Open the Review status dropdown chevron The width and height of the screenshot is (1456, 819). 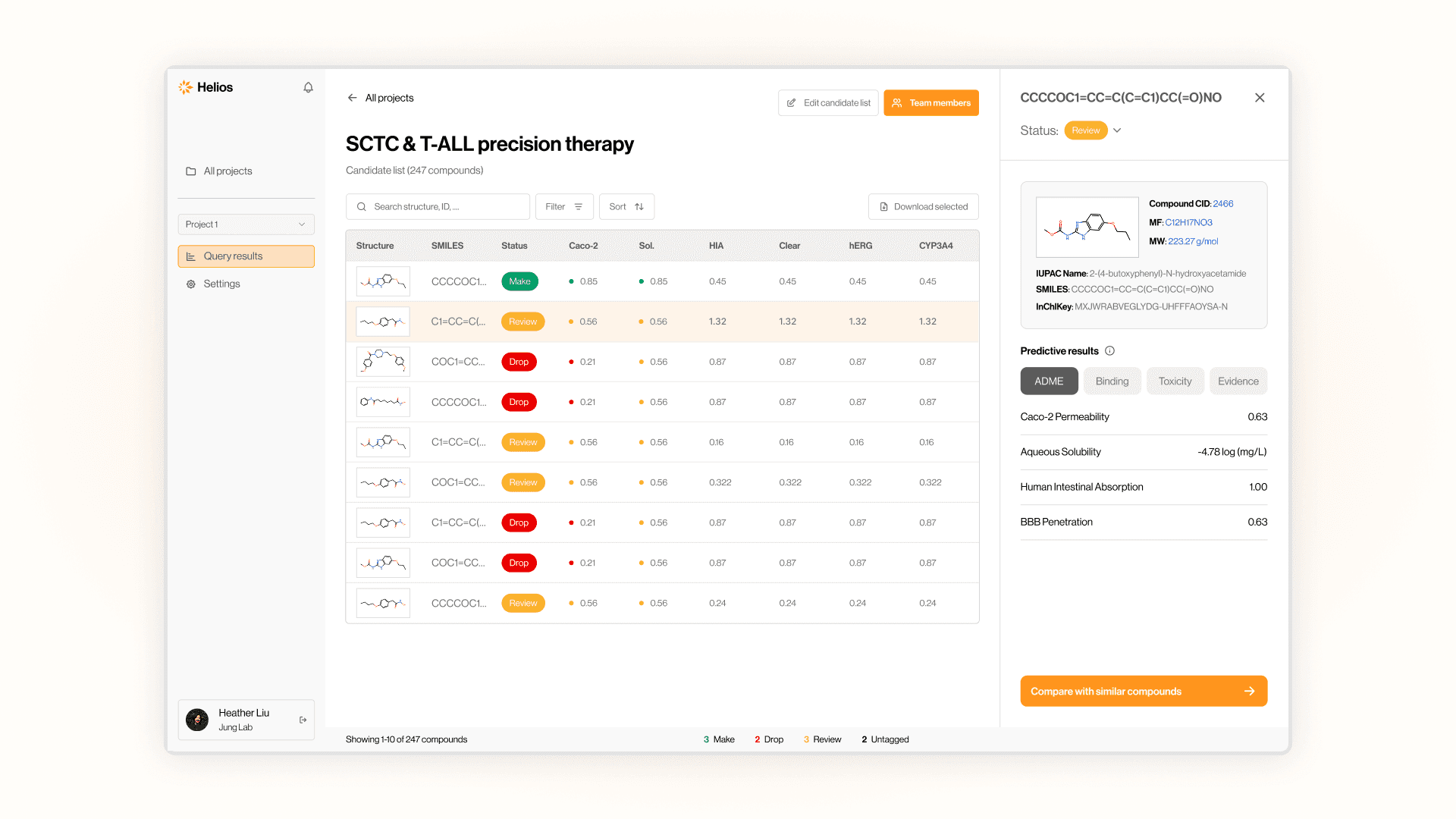click(1117, 130)
